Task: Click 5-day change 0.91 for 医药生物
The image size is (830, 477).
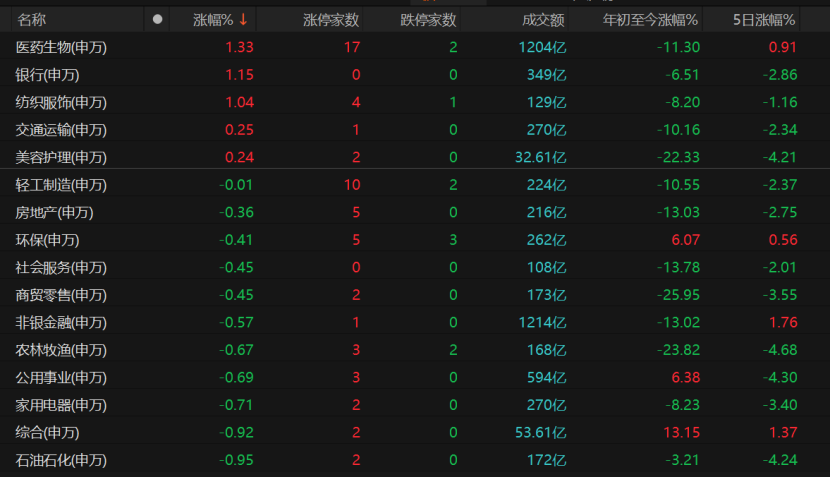Action: click(x=783, y=47)
